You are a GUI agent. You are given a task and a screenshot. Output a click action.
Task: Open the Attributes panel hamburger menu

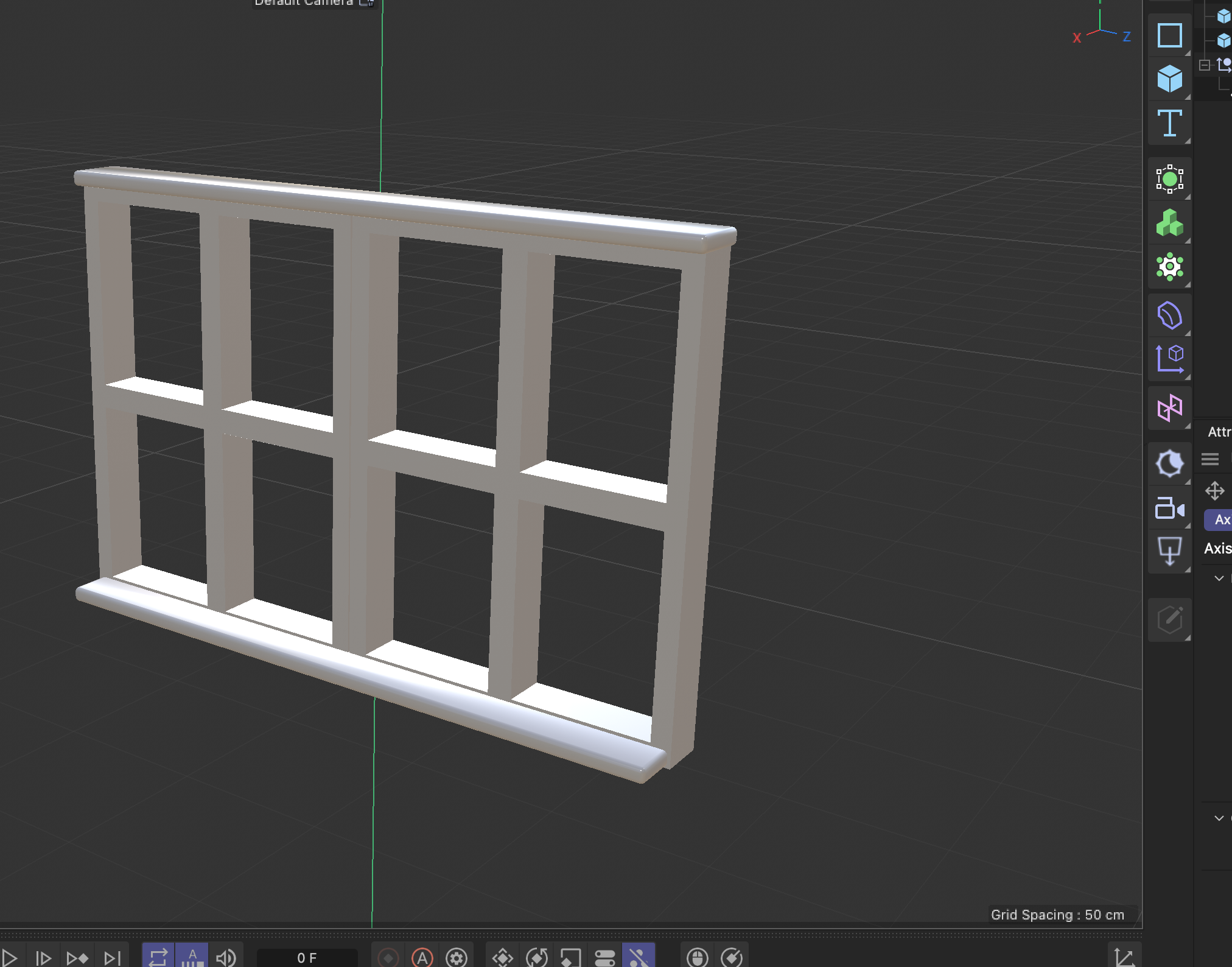click(x=1211, y=459)
